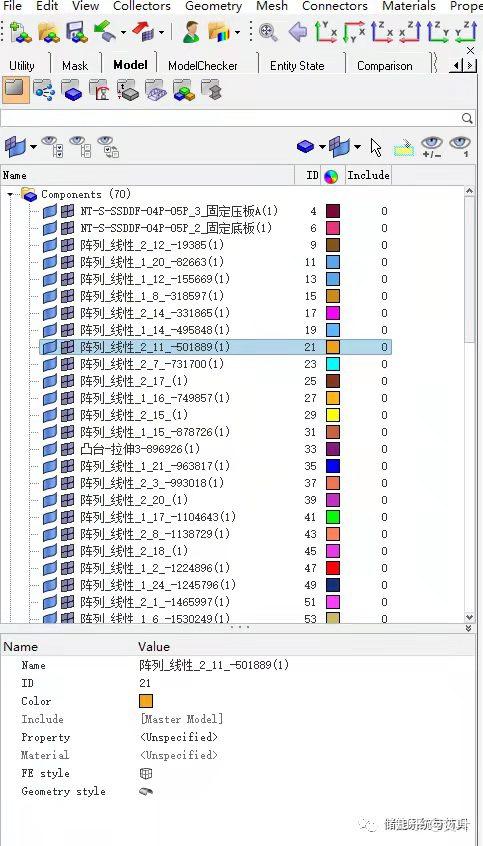The height and width of the screenshot is (846, 483).
Task: Change color swatch of component ID 21
Action: 332,347
